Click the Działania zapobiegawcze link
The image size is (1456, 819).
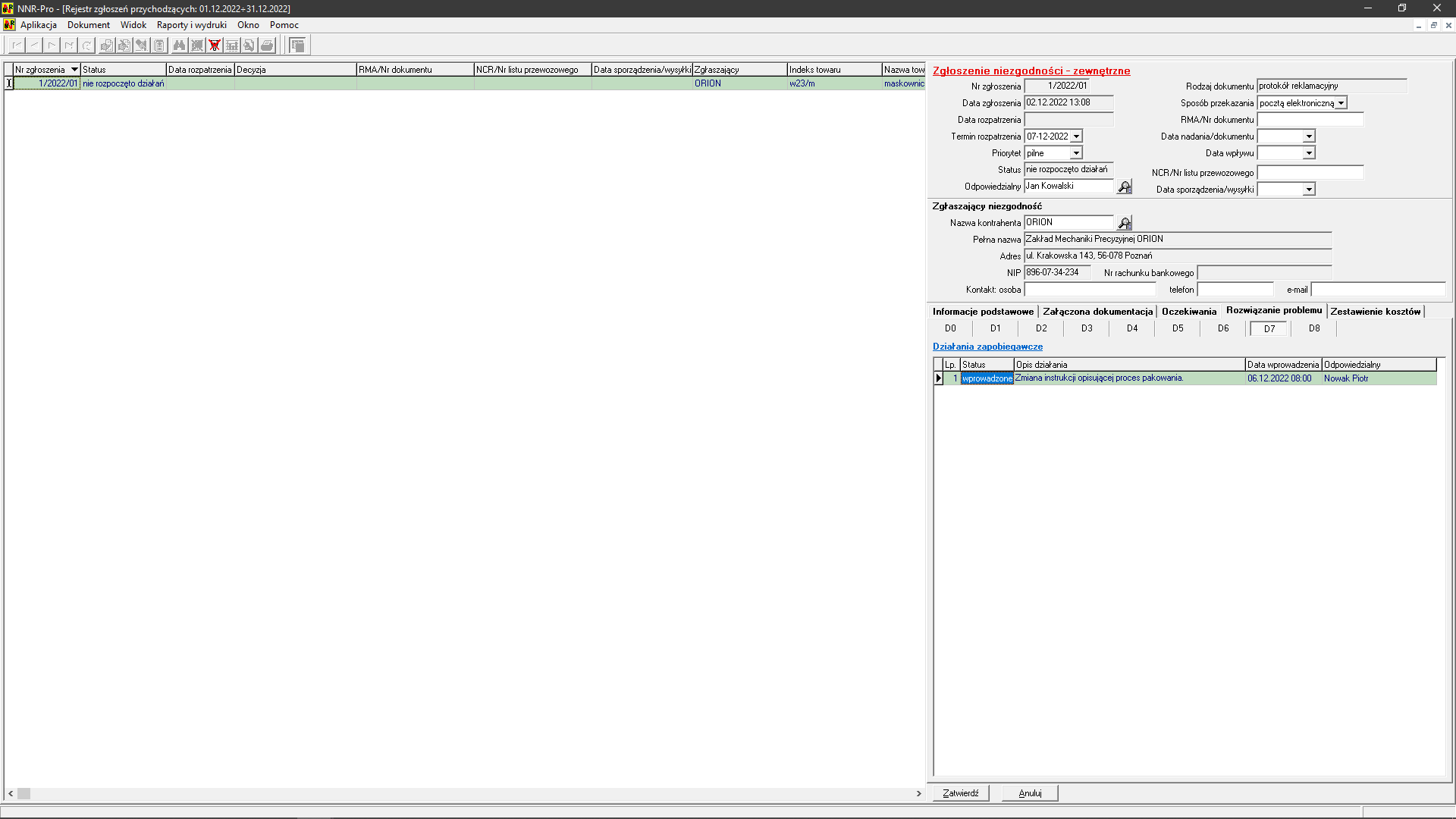[987, 347]
